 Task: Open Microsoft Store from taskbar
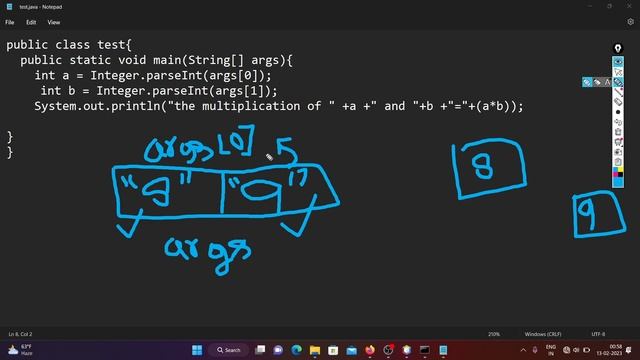[x=333, y=350]
